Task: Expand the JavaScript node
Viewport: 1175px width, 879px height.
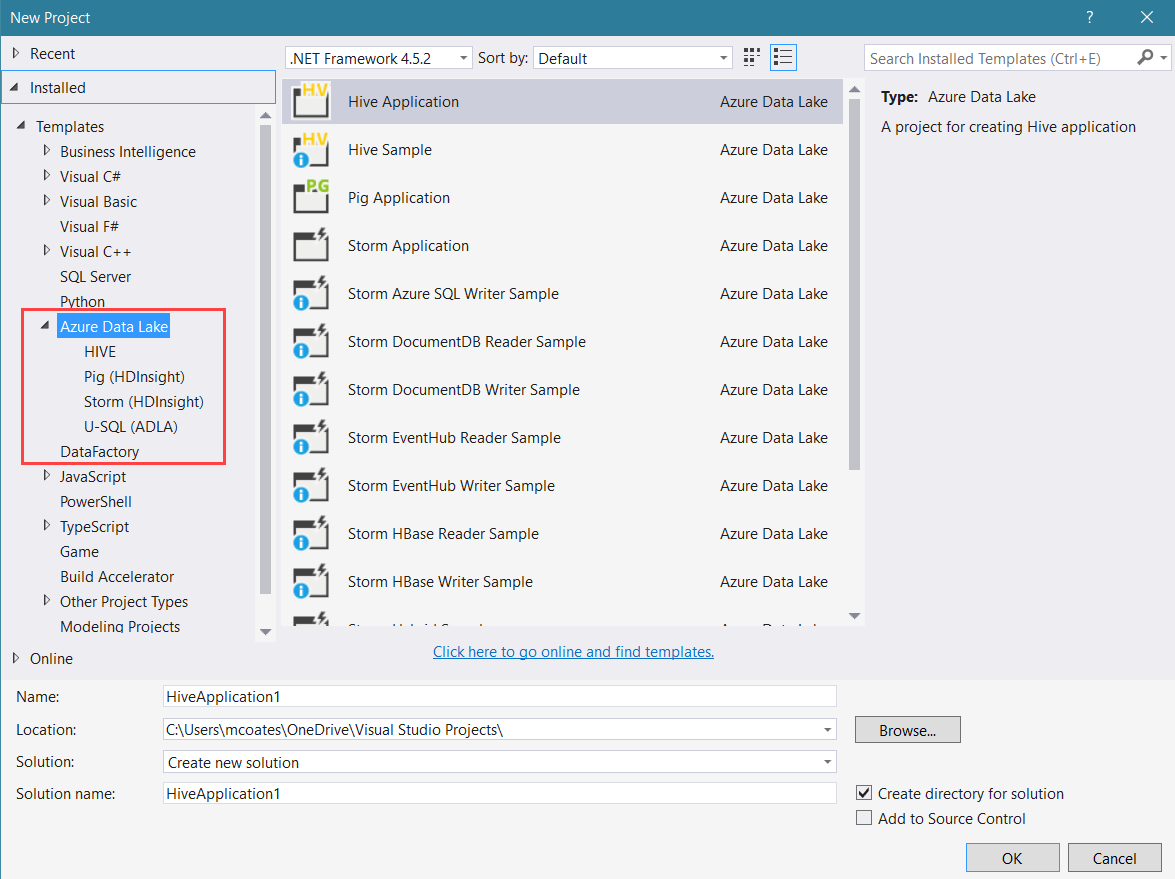Action: point(46,476)
